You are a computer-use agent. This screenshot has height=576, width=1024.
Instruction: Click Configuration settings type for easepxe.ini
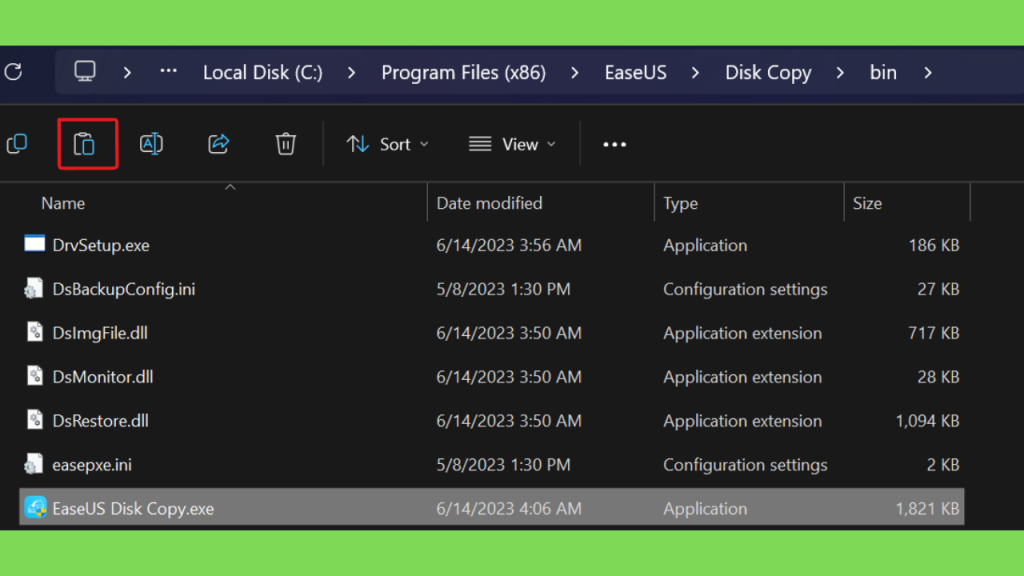pyautogui.click(x=745, y=464)
